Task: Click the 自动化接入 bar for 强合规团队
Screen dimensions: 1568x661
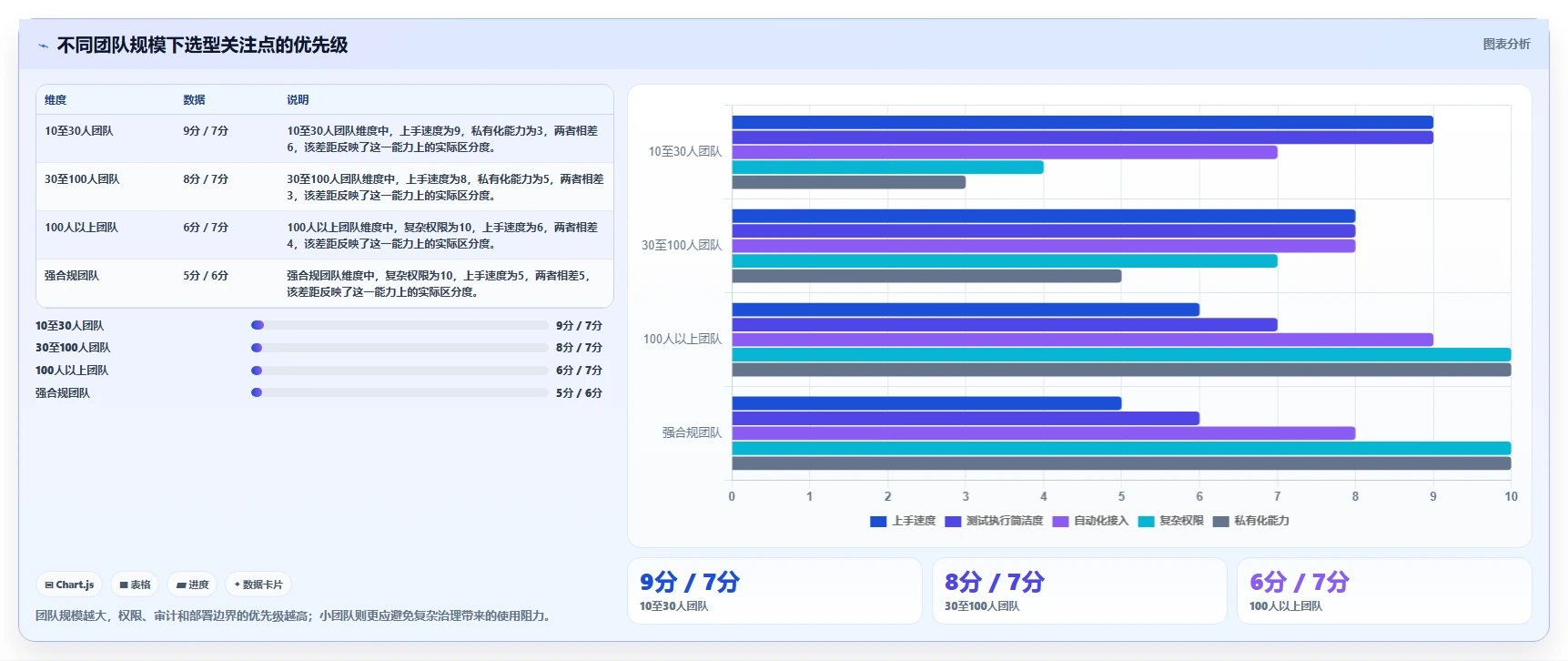Action: [1043, 433]
